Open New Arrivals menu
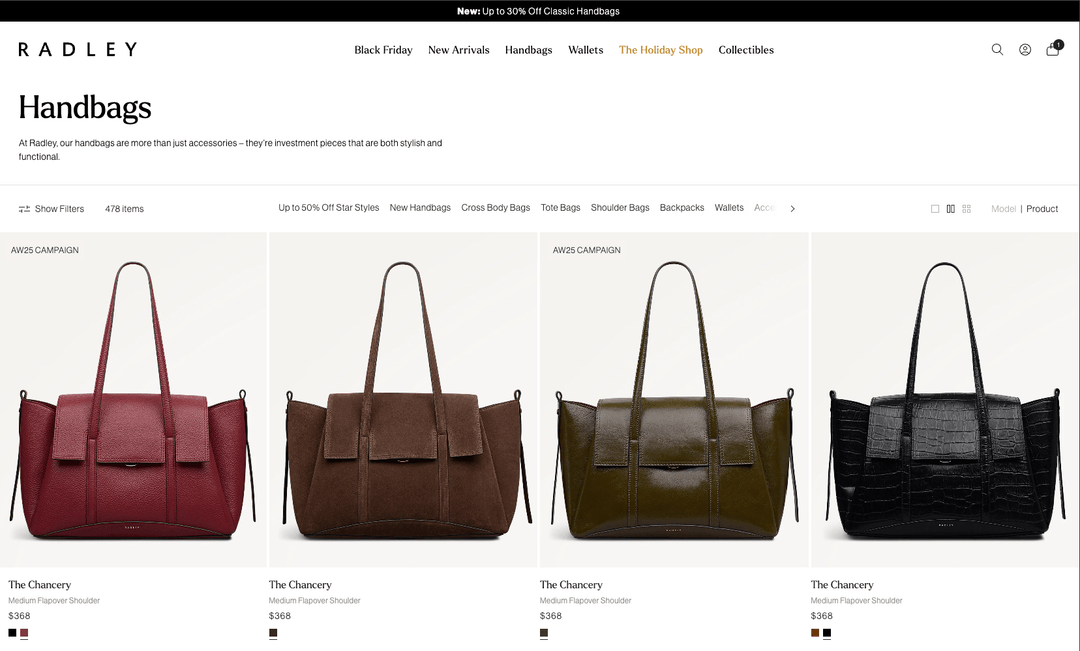This screenshot has width=1080, height=651. 459,50
